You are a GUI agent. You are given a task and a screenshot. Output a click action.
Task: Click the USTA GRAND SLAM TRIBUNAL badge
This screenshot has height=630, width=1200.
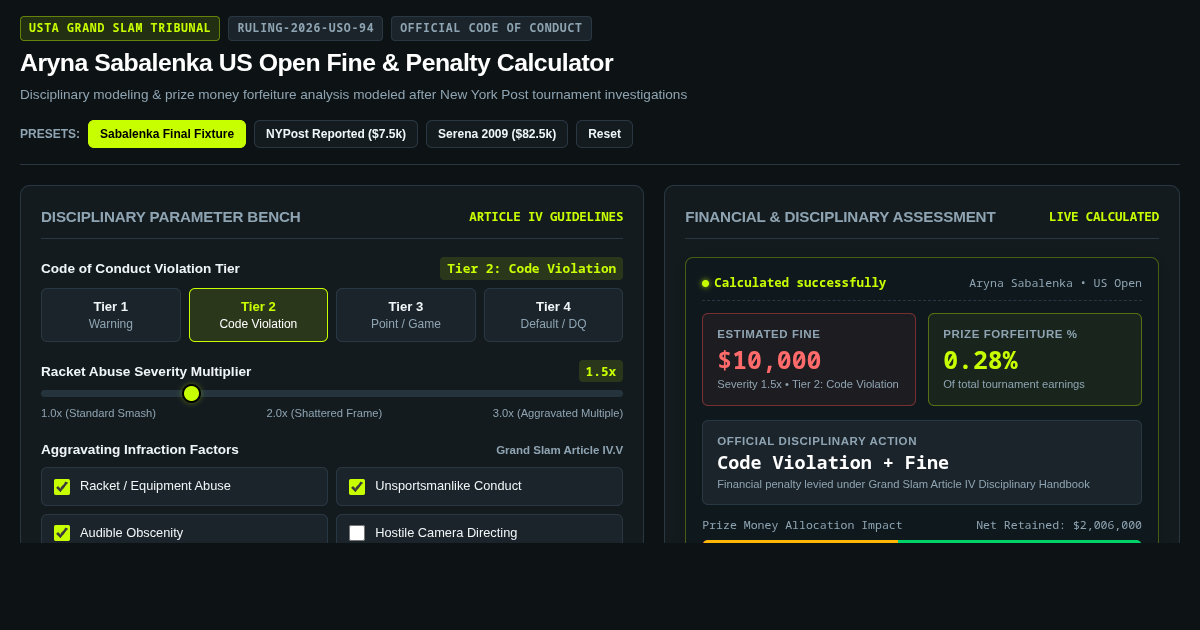[x=120, y=28]
